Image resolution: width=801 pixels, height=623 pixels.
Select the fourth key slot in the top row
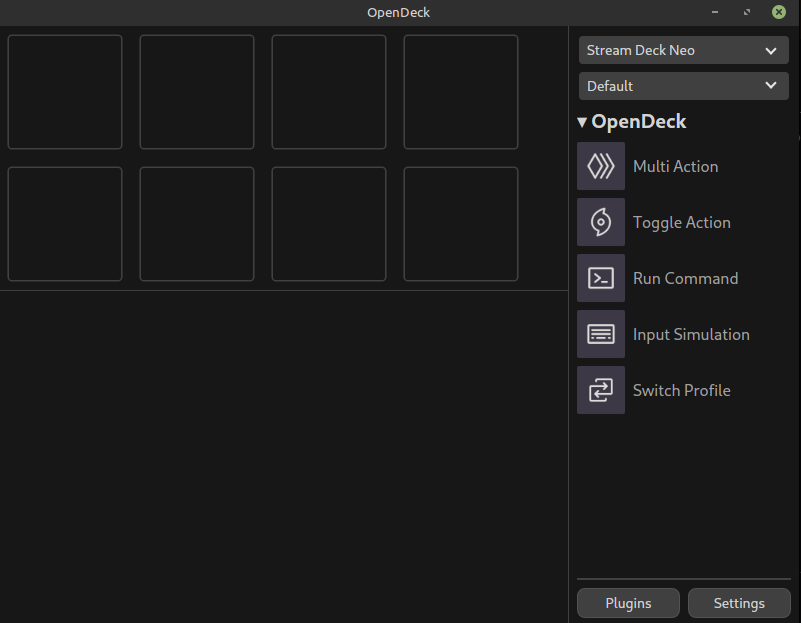point(461,92)
